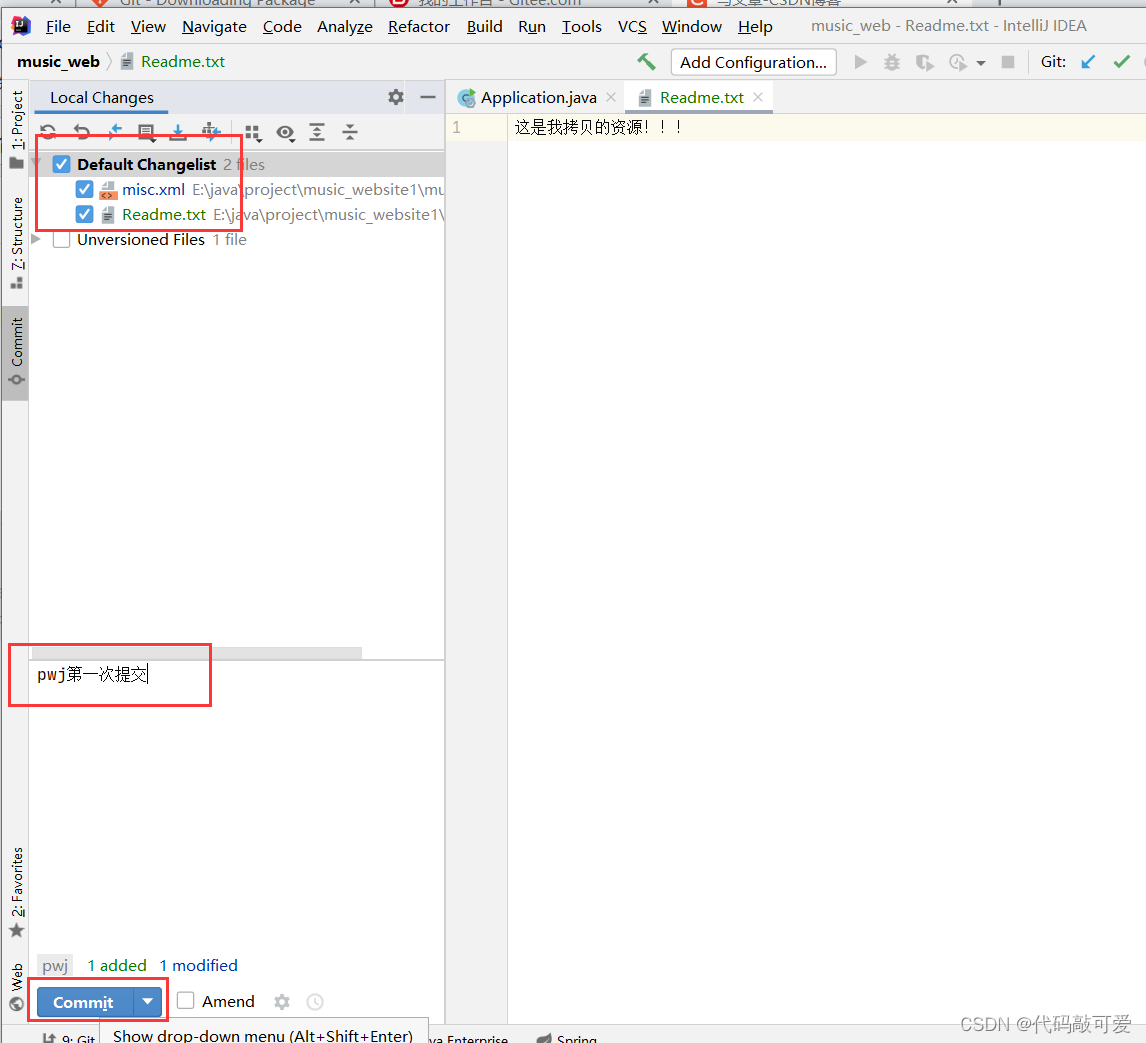This screenshot has height=1043, width=1146.
Task: Uncheck the Readme.txt file checkbox
Action: 84,215
